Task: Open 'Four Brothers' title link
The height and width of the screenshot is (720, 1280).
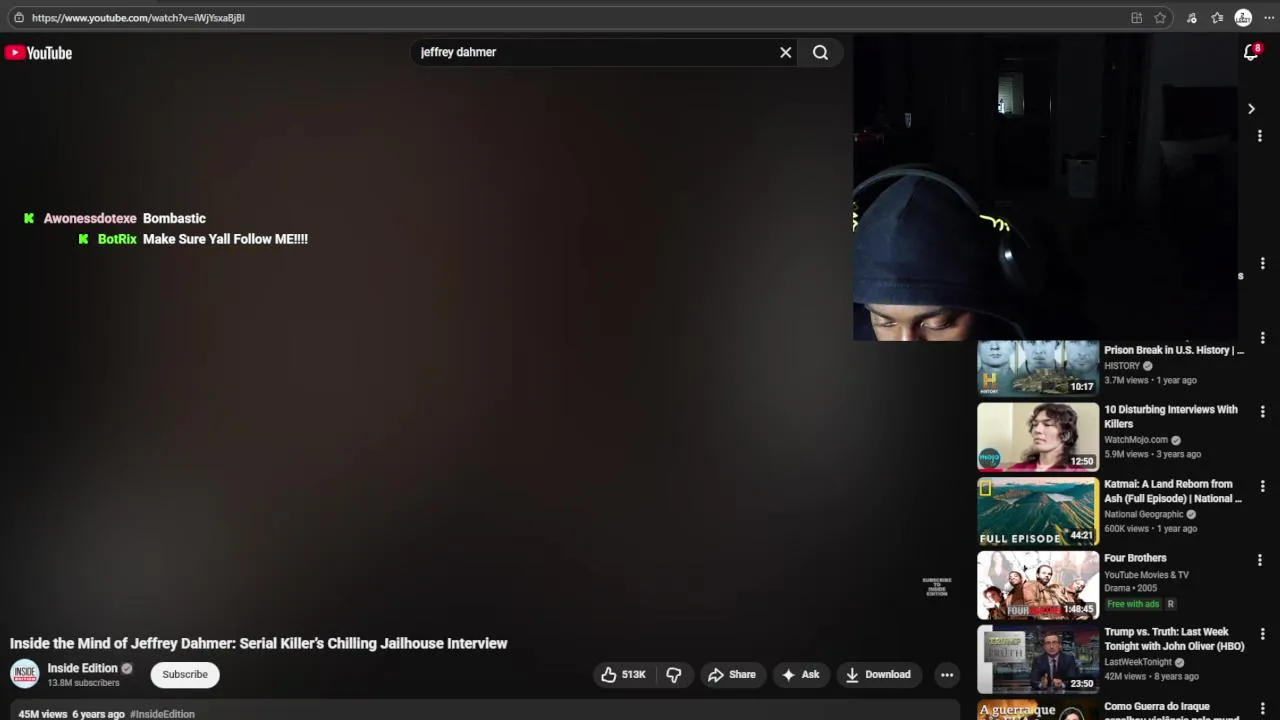Action: point(1135,558)
